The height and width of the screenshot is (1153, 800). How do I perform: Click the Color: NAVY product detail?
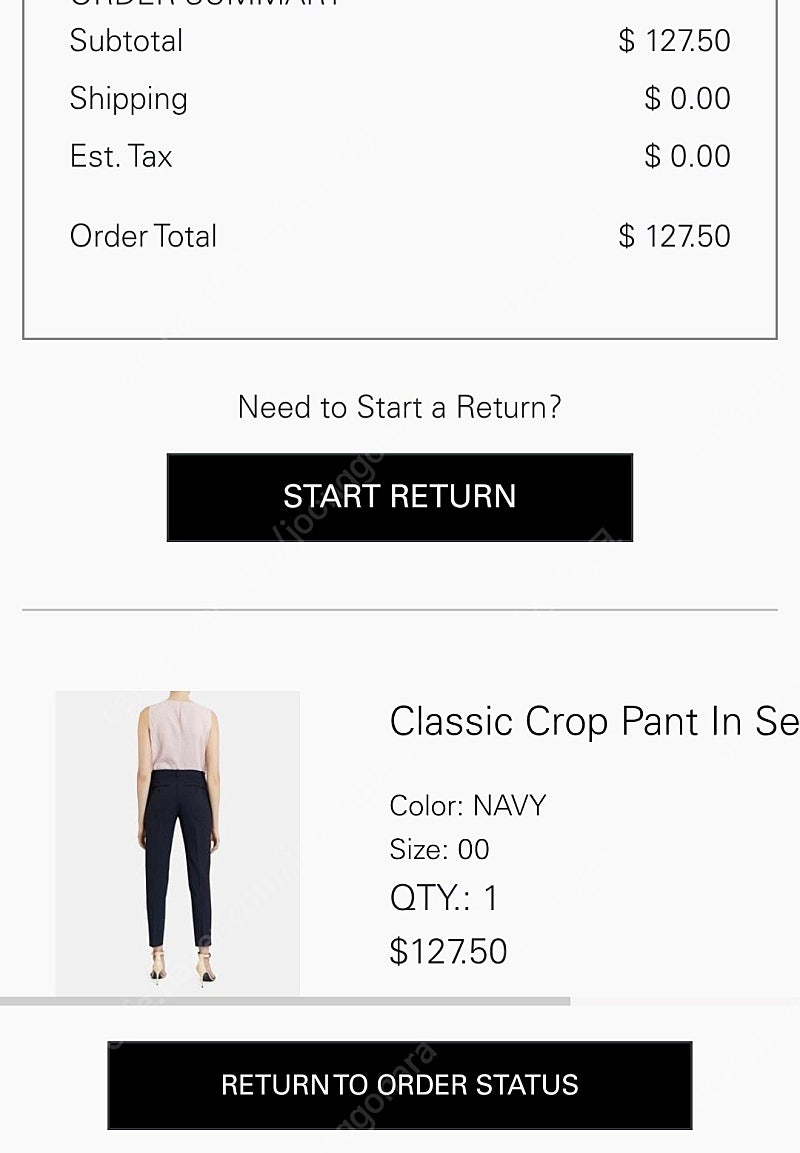pyautogui.click(x=467, y=805)
